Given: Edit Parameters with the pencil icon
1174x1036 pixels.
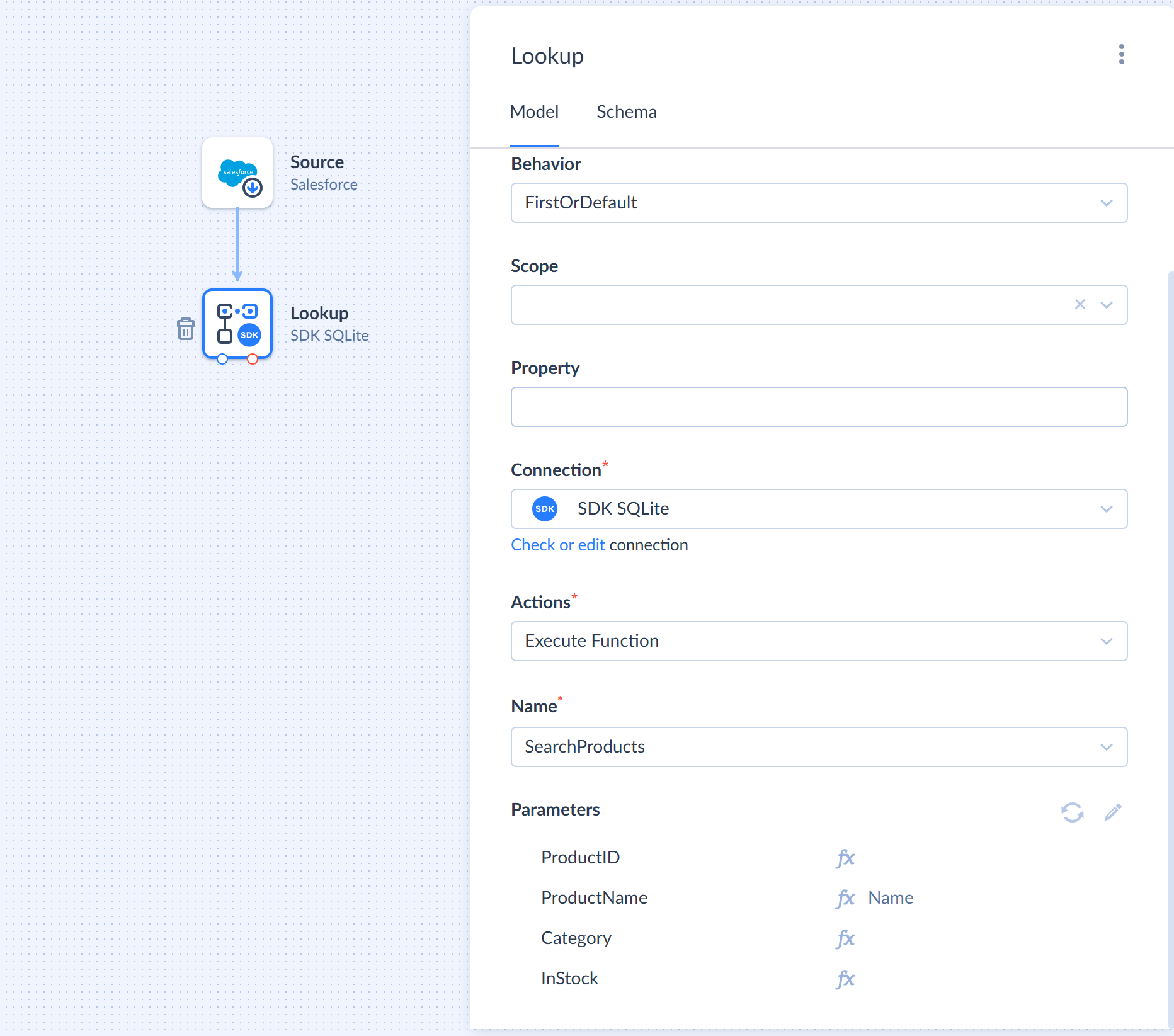Looking at the screenshot, I should pos(1113,812).
